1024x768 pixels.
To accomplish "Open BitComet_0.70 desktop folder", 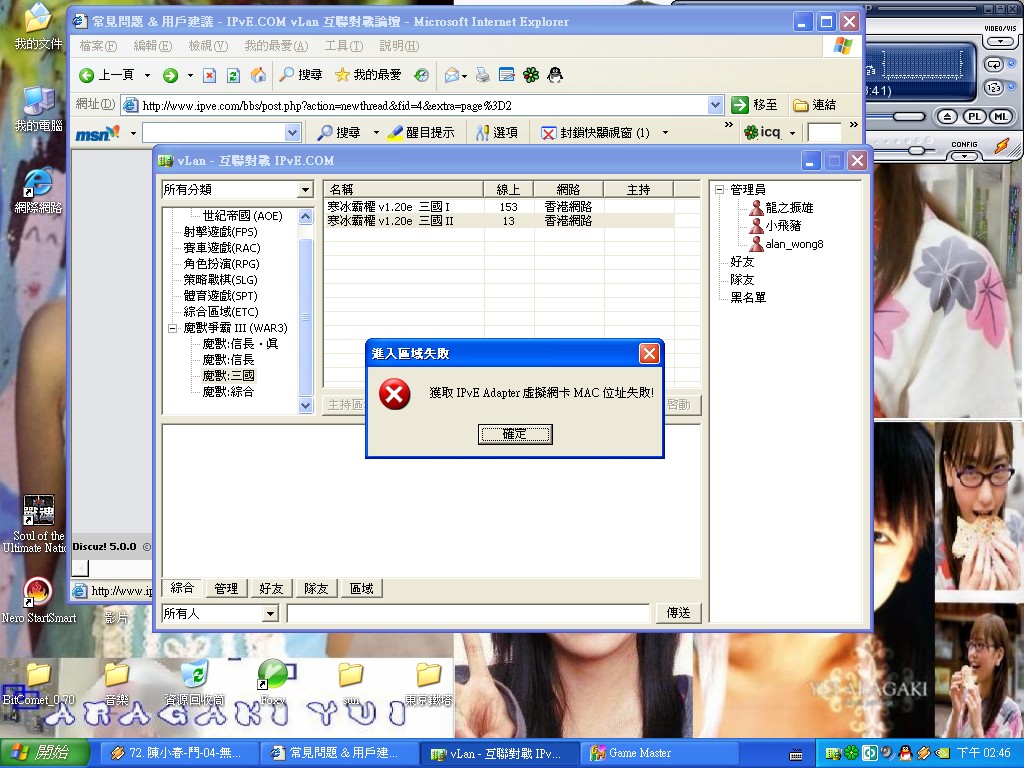I will (x=39, y=682).
